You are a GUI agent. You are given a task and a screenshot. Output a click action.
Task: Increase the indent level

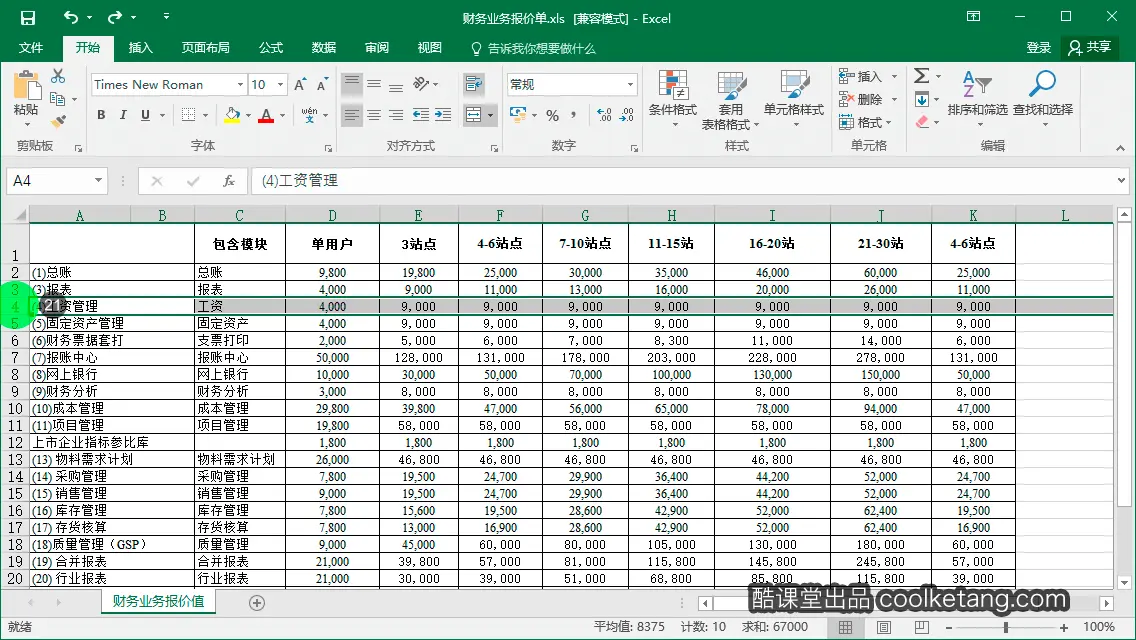point(443,115)
